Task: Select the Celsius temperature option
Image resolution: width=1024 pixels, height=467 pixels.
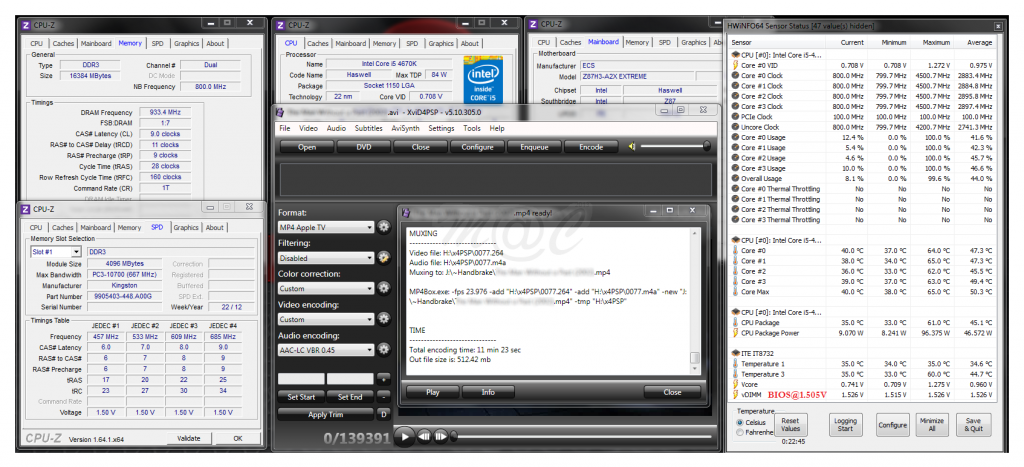Action: click(741, 422)
